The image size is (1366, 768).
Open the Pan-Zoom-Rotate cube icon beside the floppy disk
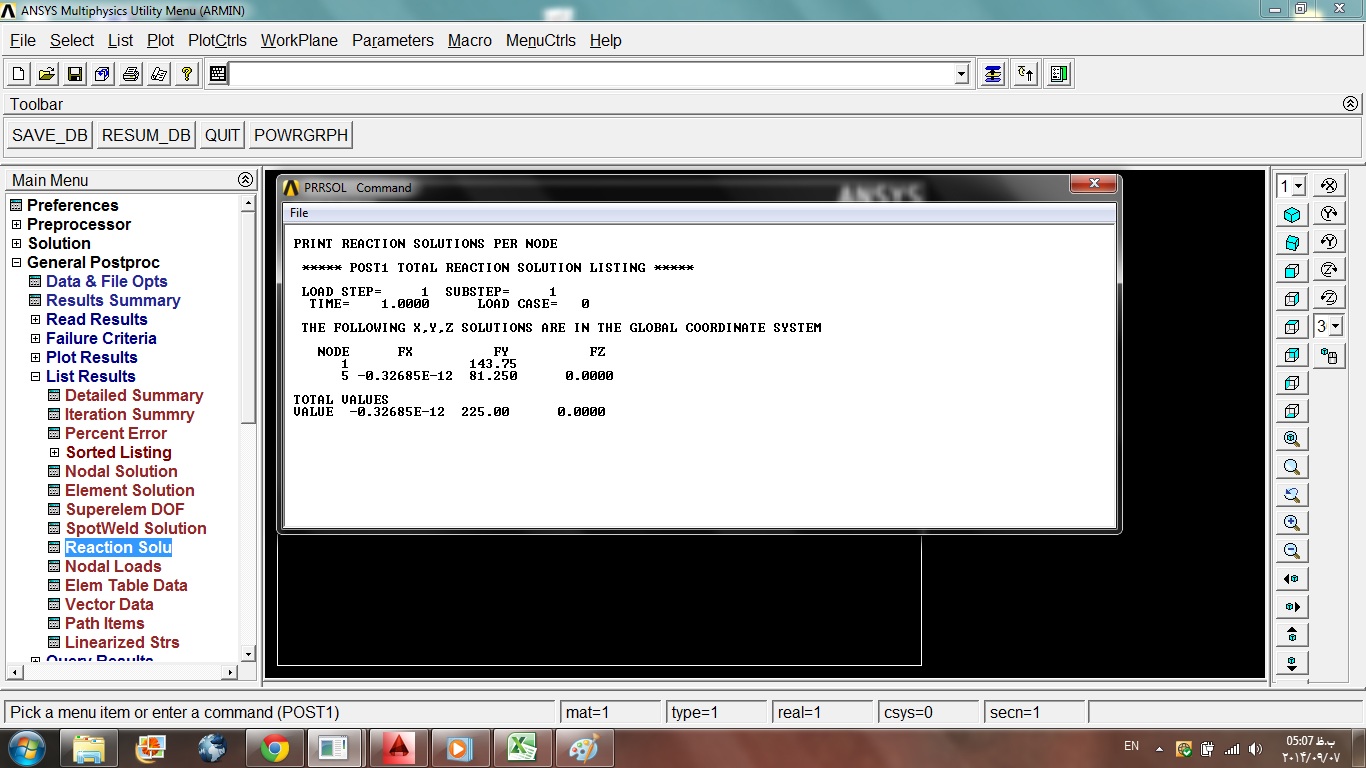103,74
